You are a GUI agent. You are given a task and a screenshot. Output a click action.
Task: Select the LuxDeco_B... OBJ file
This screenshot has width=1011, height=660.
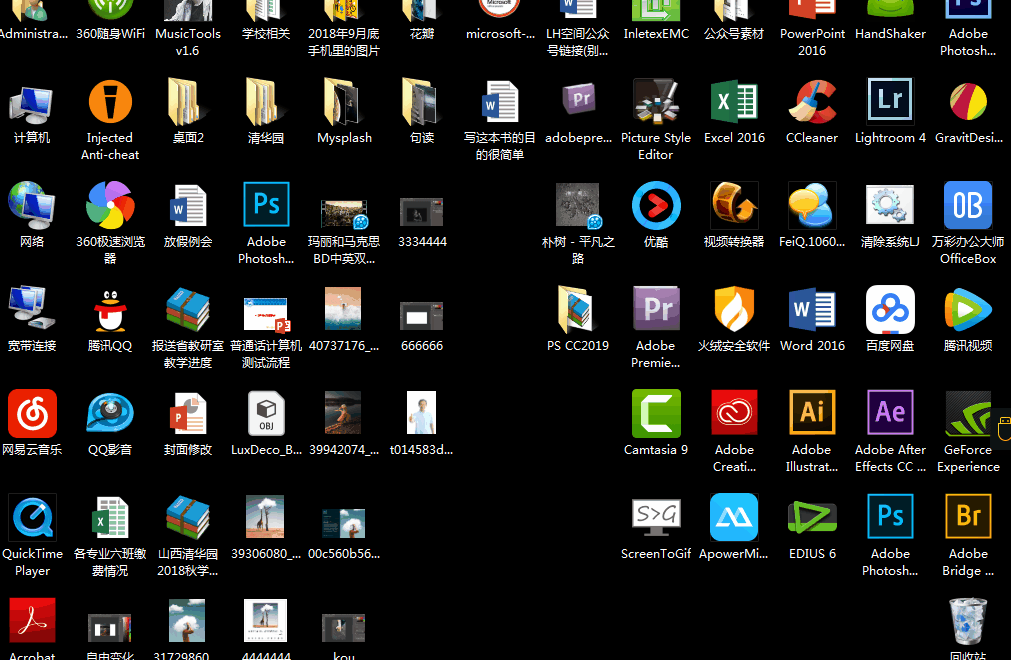pyautogui.click(x=266, y=414)
